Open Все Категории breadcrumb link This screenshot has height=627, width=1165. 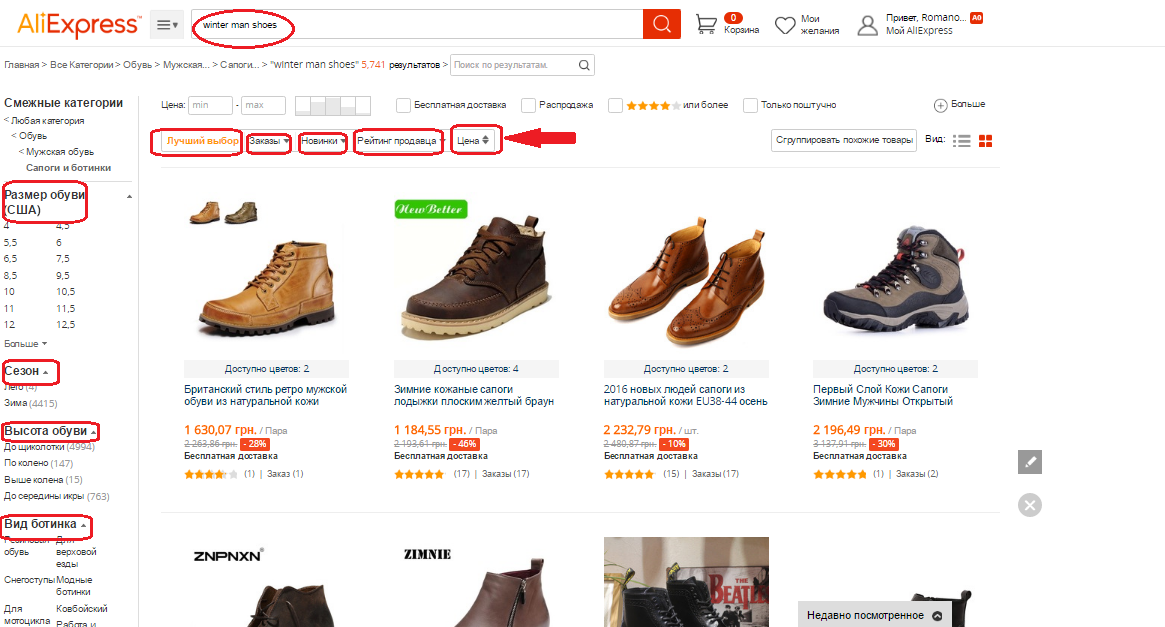pos(82,65)
